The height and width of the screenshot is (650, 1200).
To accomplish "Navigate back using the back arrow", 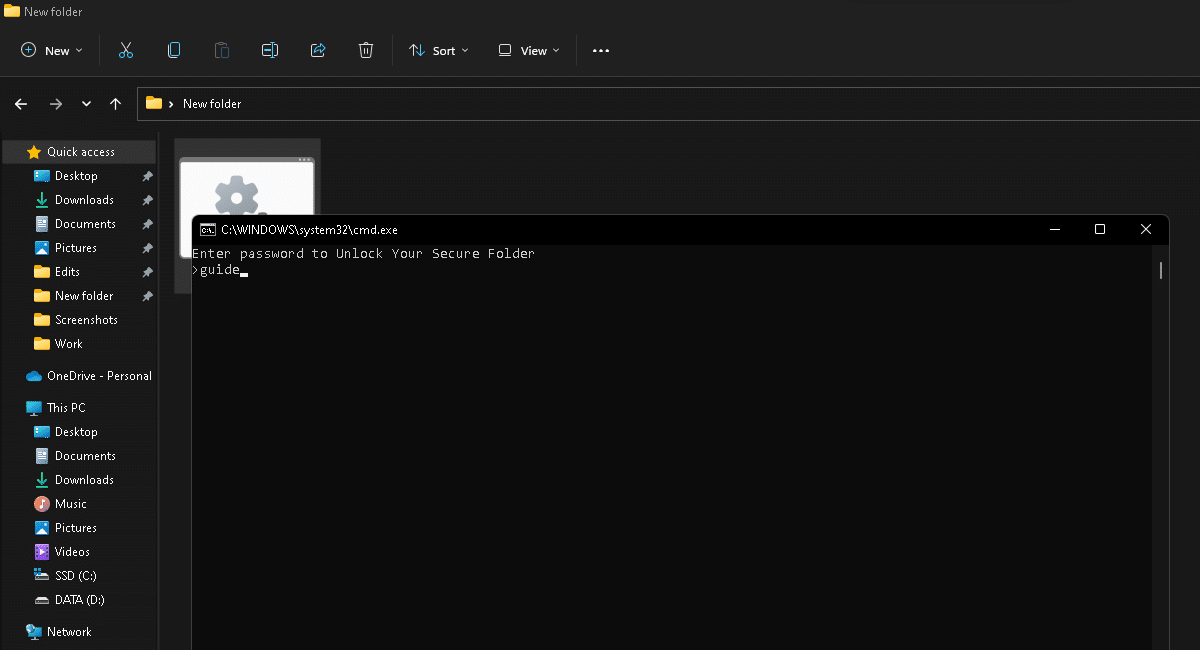I will pyautogui.click(x=20, y=103).
